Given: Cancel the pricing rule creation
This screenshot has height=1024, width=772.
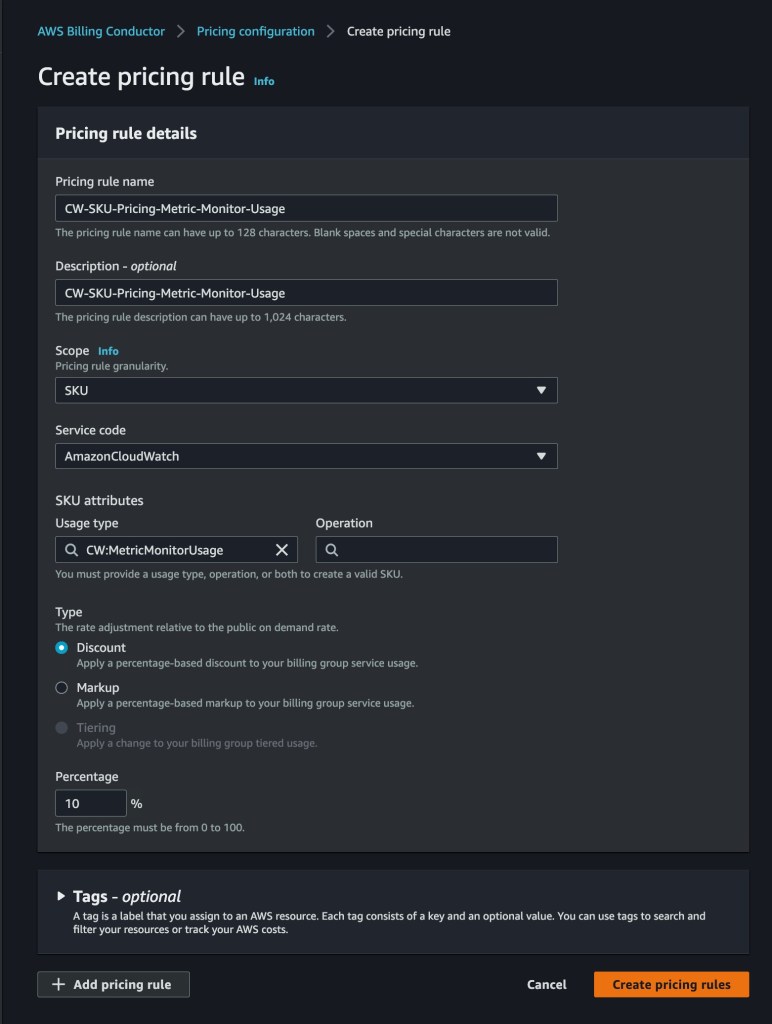Looking at the screenshot, I should 546,985.
